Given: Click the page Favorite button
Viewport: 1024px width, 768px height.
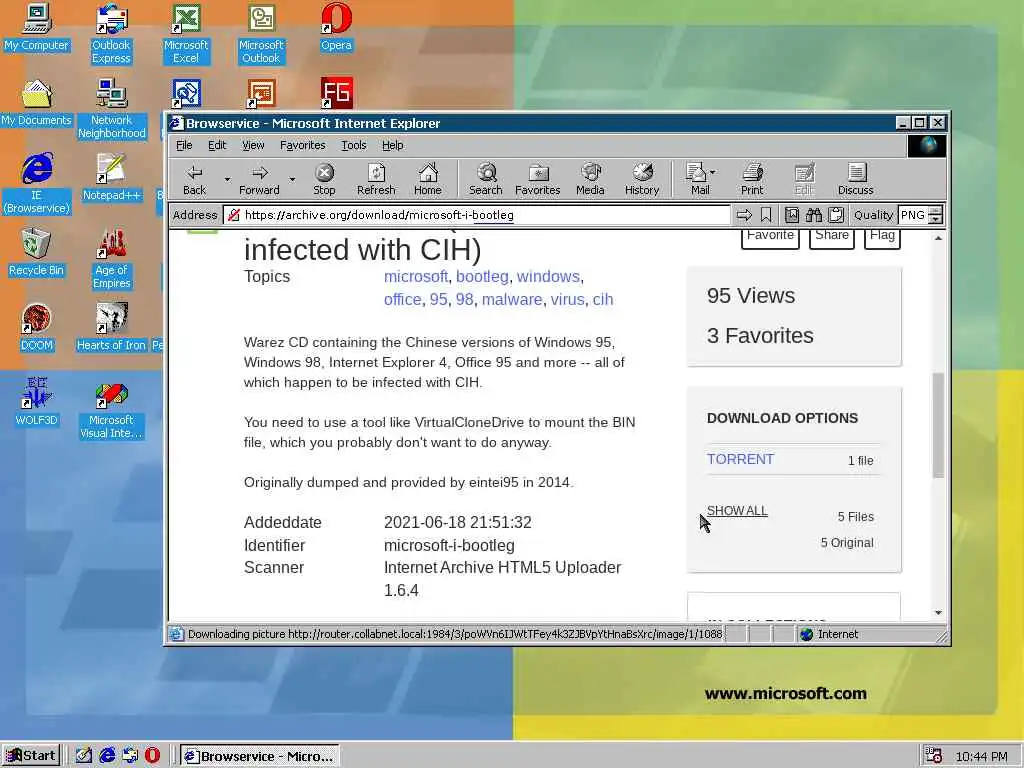Looking at the screenshot, I should pyautogui.click(x=770, y=238).
